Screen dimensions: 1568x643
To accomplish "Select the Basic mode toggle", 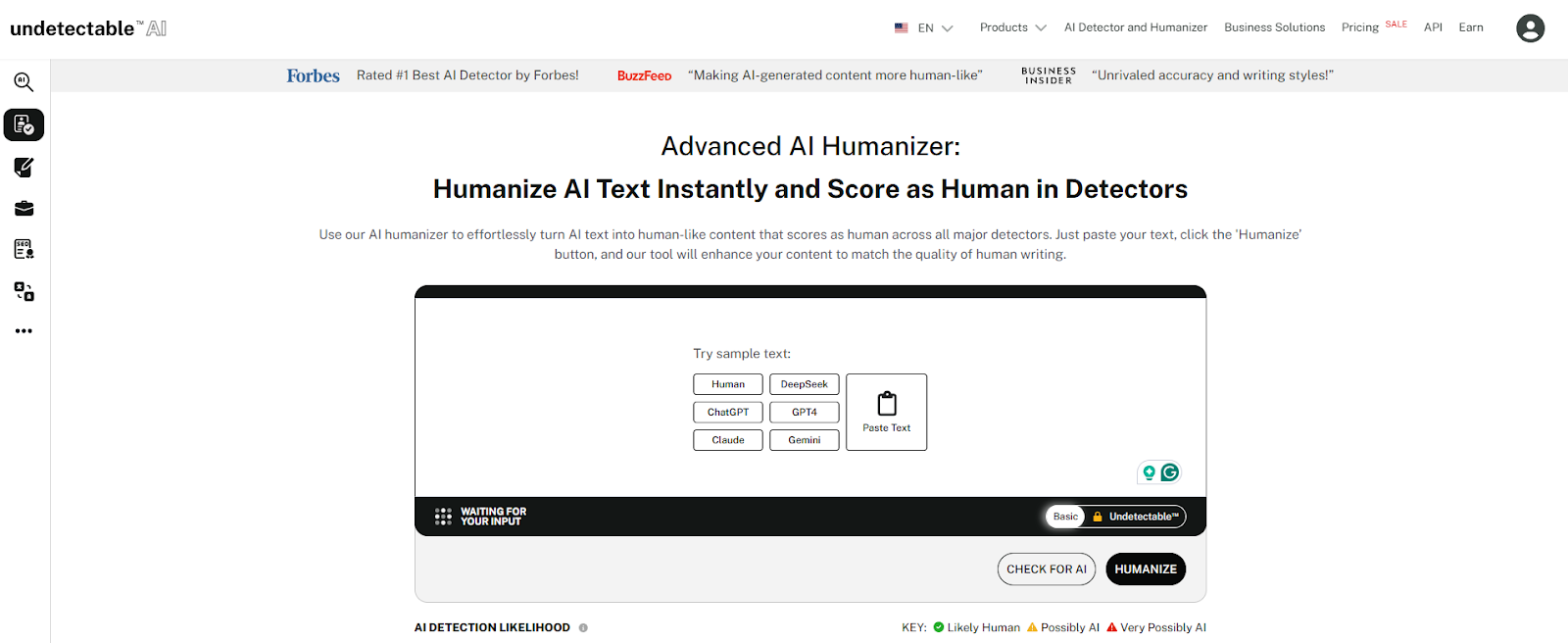I will 1065,517.
